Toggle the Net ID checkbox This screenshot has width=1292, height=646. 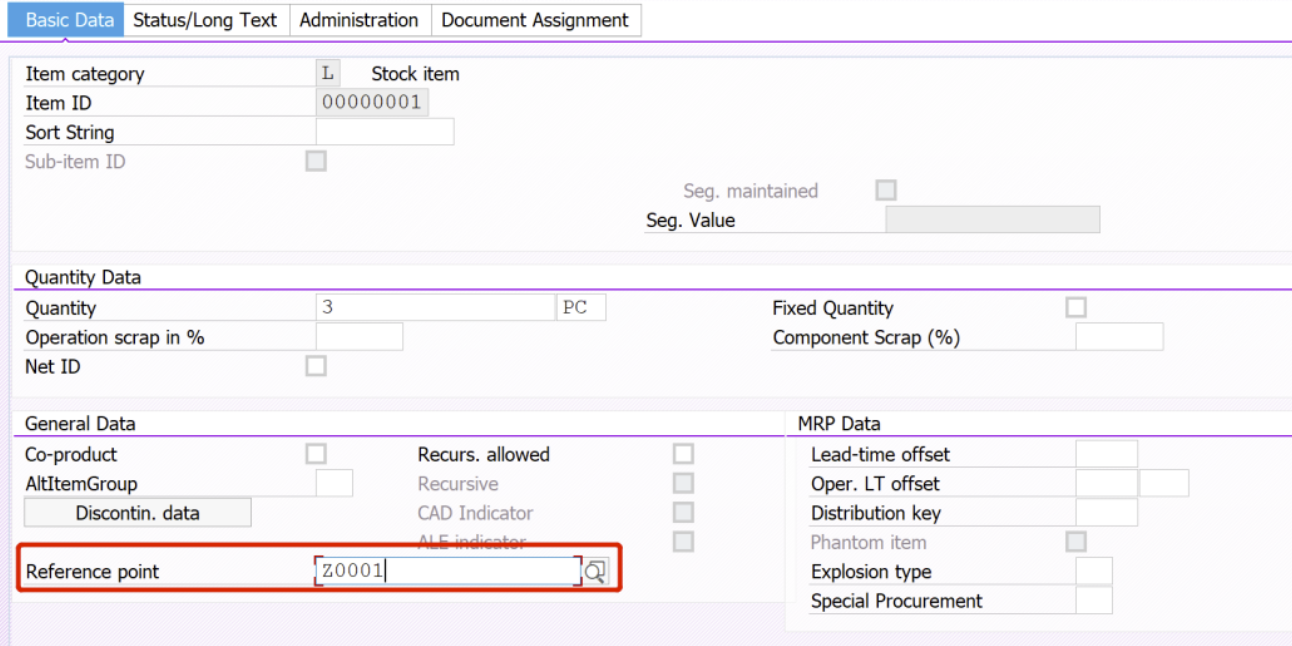coord(315,366)
